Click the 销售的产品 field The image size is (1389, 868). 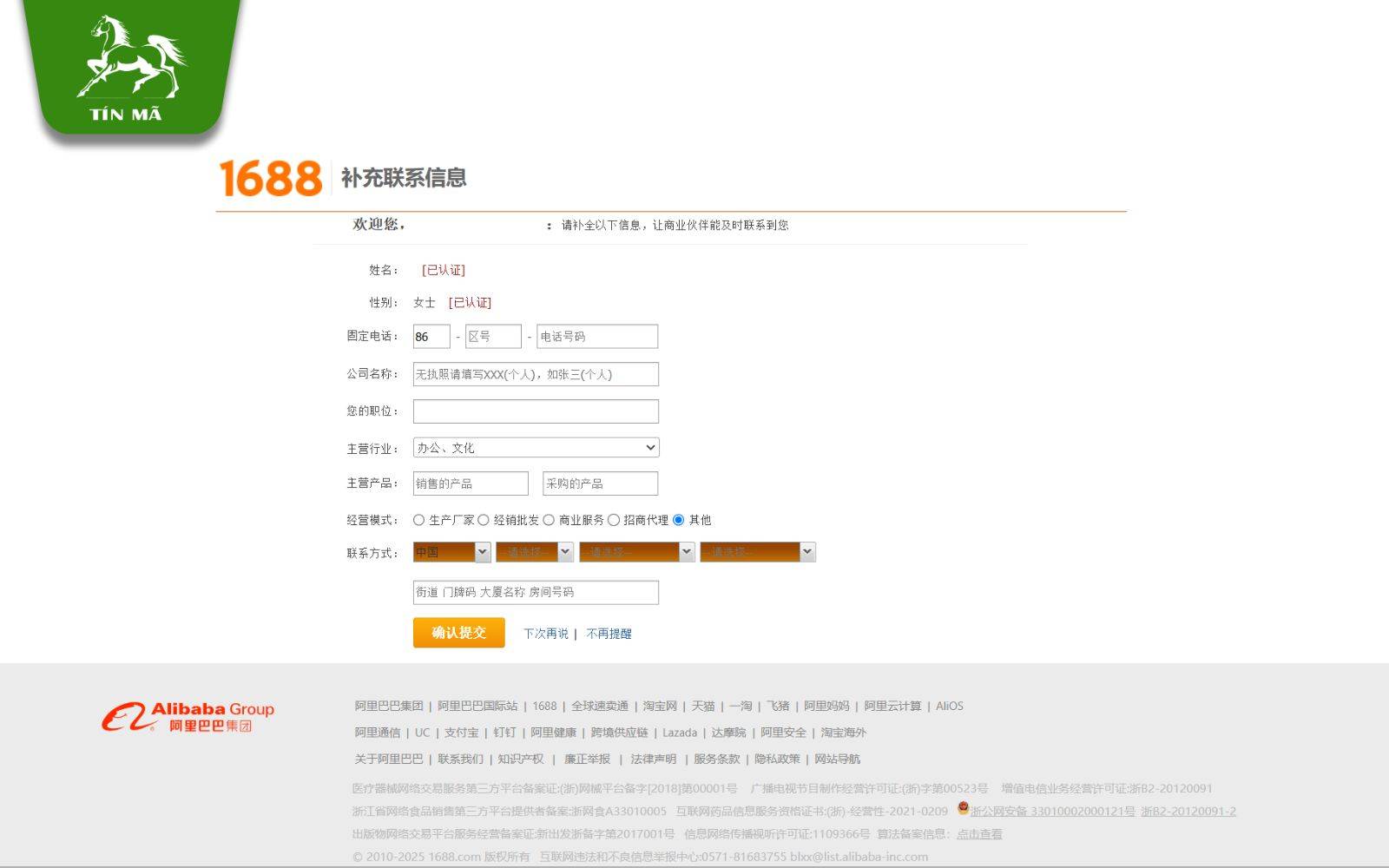471,483
